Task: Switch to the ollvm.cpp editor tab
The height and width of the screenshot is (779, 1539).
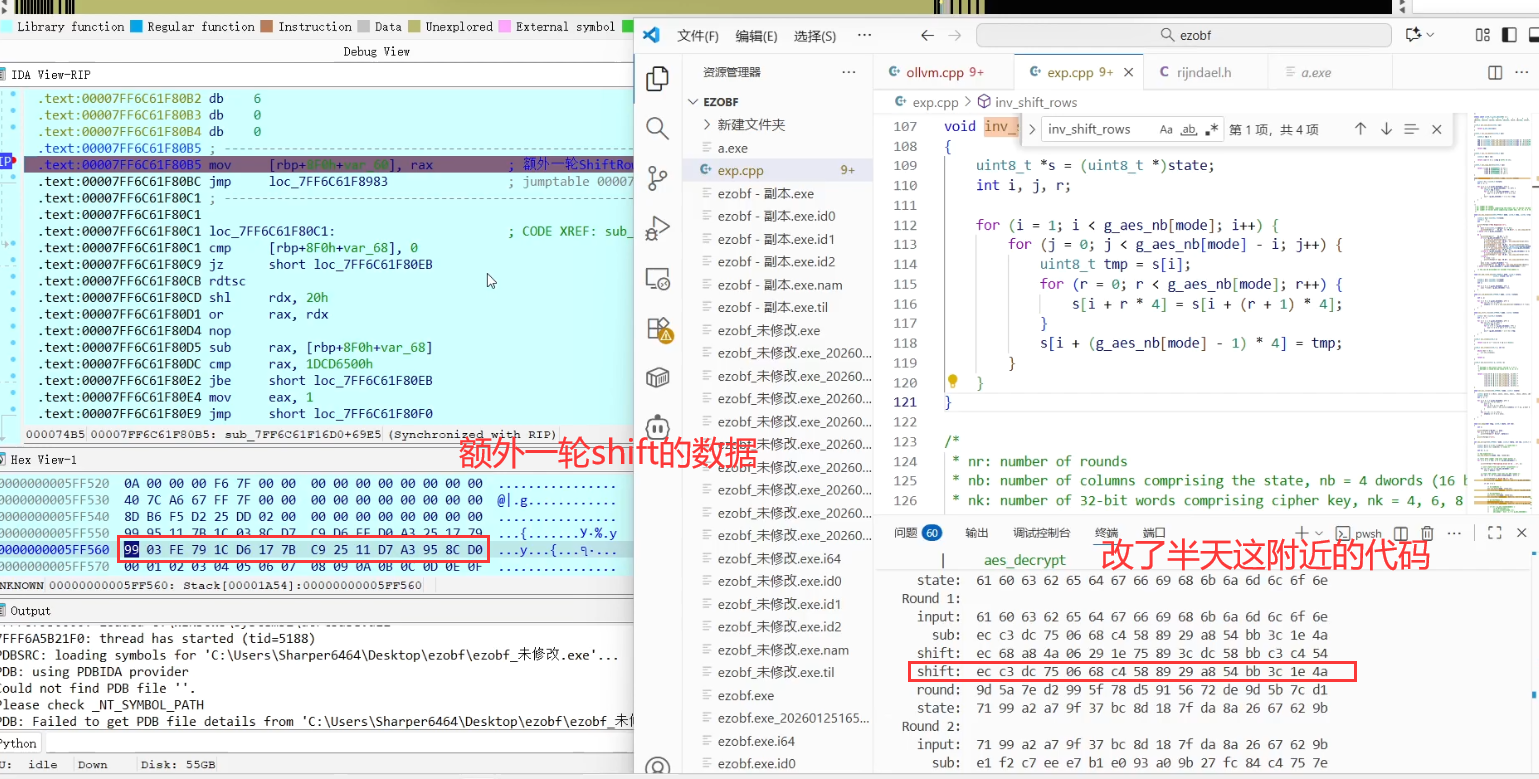Action: (935, 73)
